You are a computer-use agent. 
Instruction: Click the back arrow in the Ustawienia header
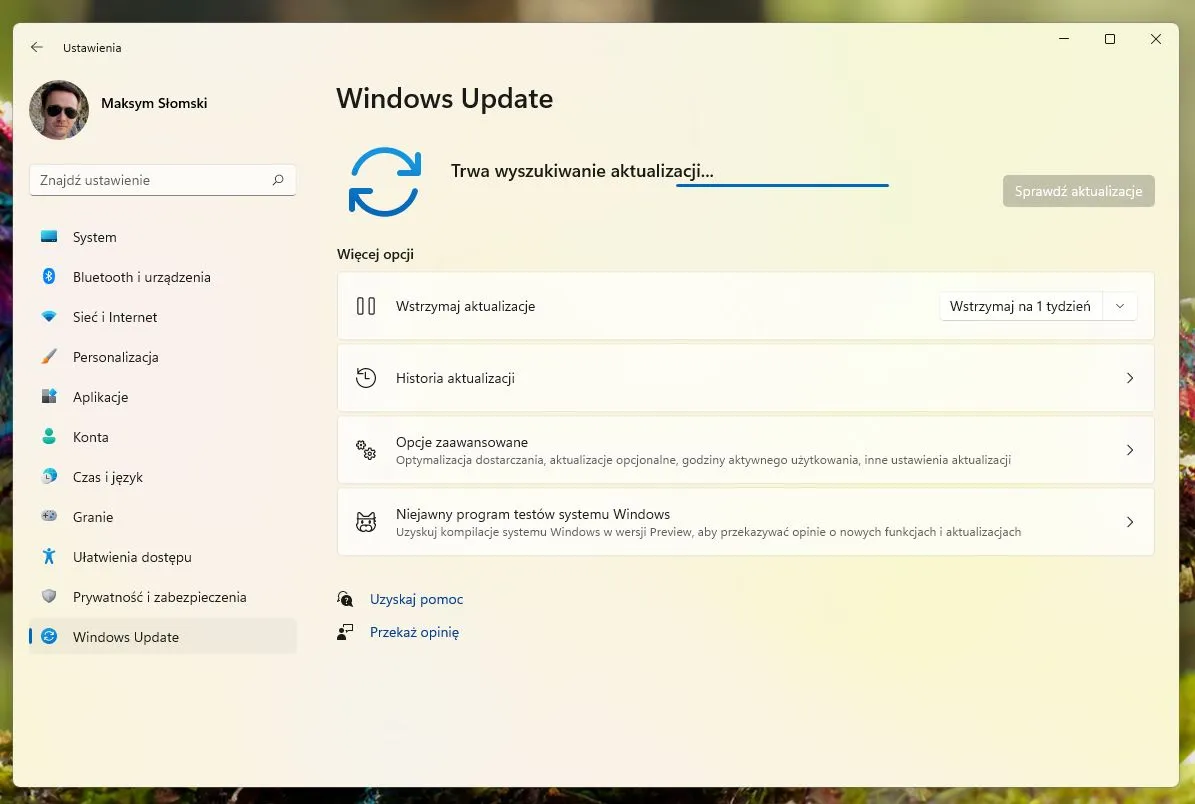coord(37,47)
